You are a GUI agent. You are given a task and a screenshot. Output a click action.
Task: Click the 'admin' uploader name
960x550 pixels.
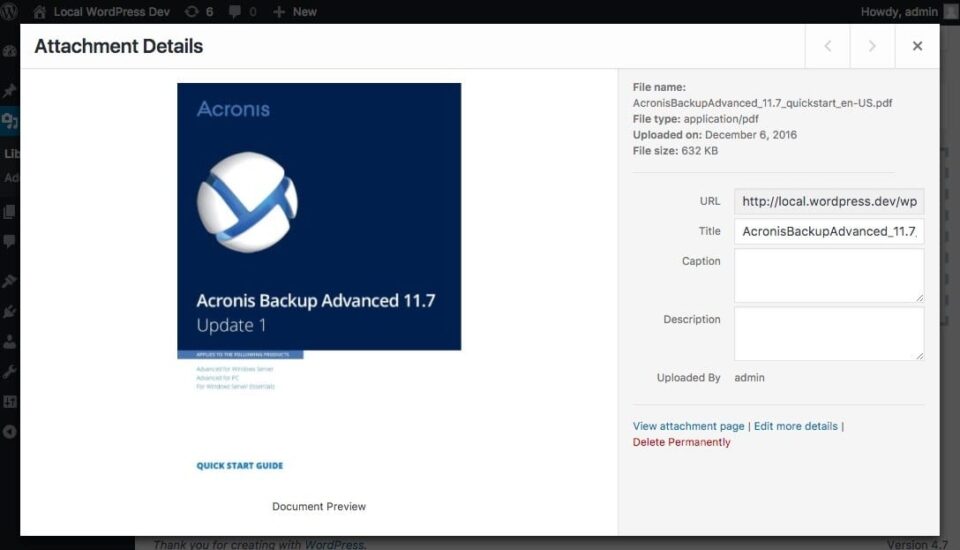point(749,378)
